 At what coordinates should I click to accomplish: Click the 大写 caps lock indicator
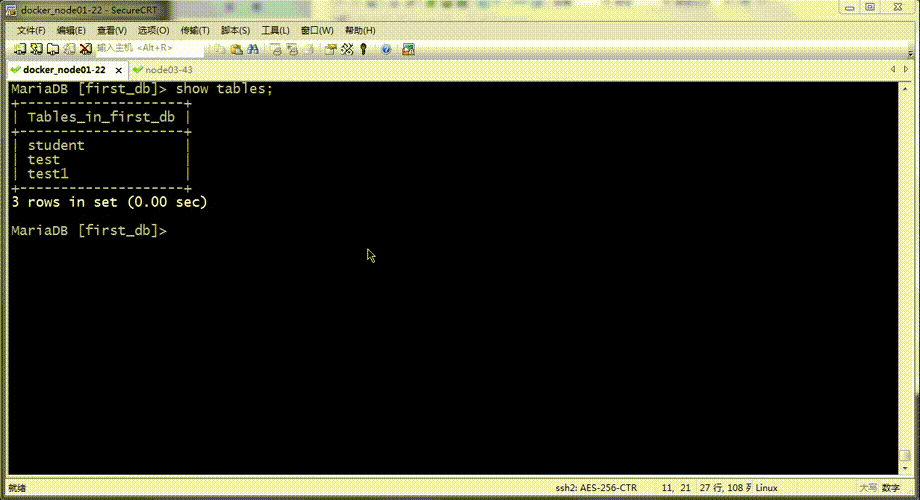pyautogui.click(x=868, y=488)
